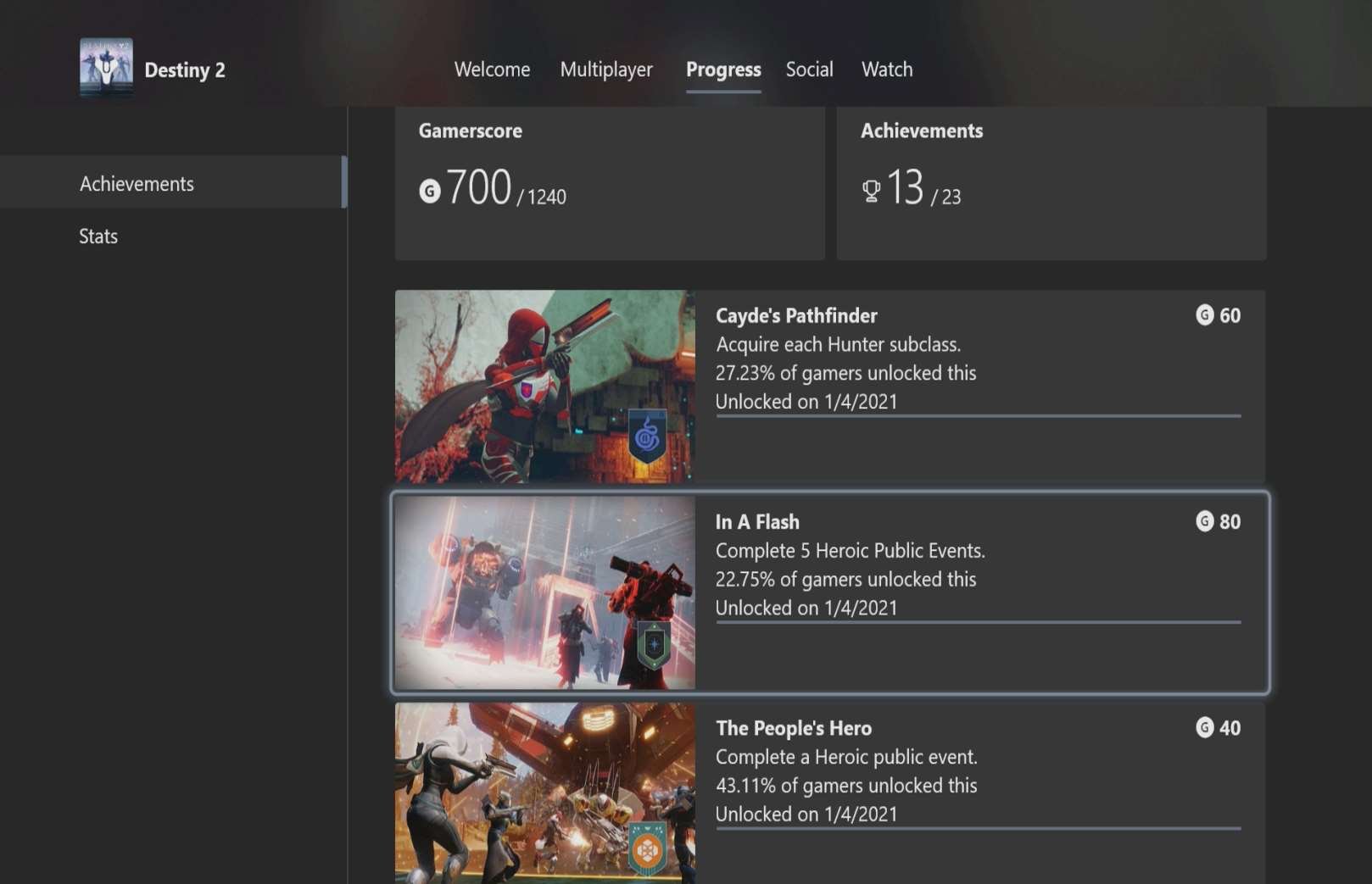Screen dimensions: 1372x884
Task: Click the trophy icon beside 13
Action: click(871, 192)
